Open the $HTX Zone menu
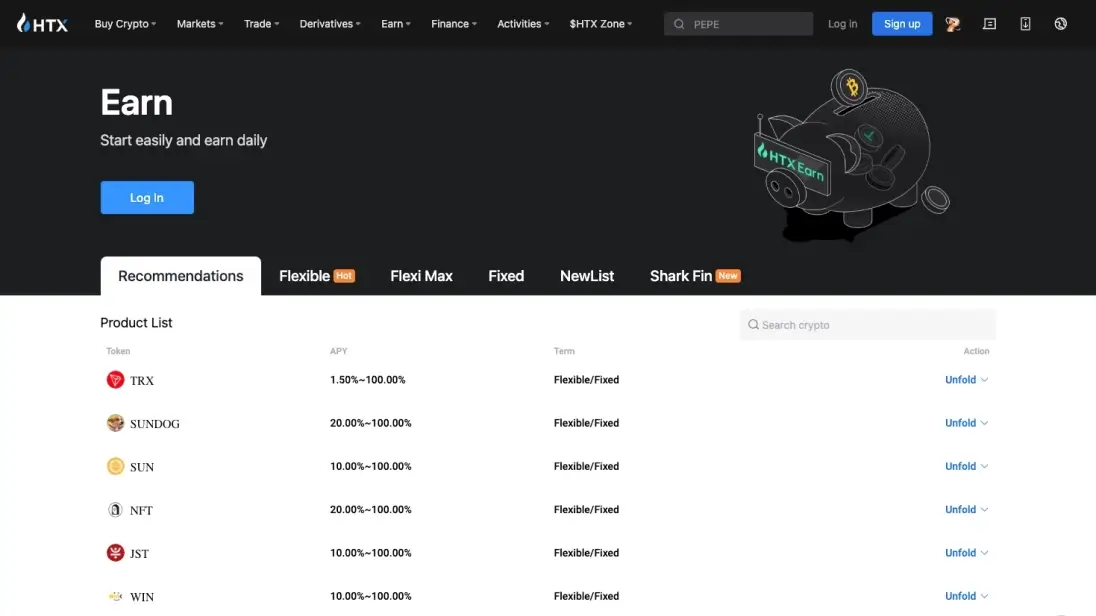The height and width of the screenshot is (616, 1096). (600, 24)
